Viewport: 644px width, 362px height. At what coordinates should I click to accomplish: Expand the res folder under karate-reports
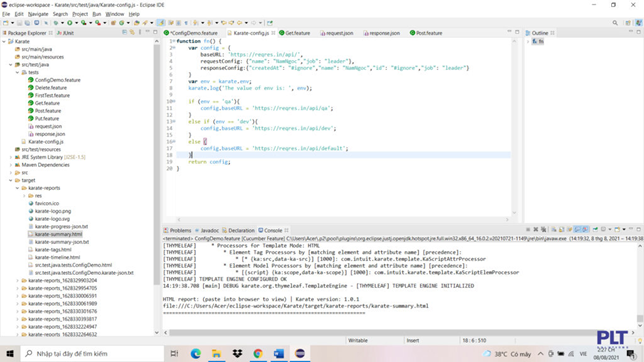point(24,196)
